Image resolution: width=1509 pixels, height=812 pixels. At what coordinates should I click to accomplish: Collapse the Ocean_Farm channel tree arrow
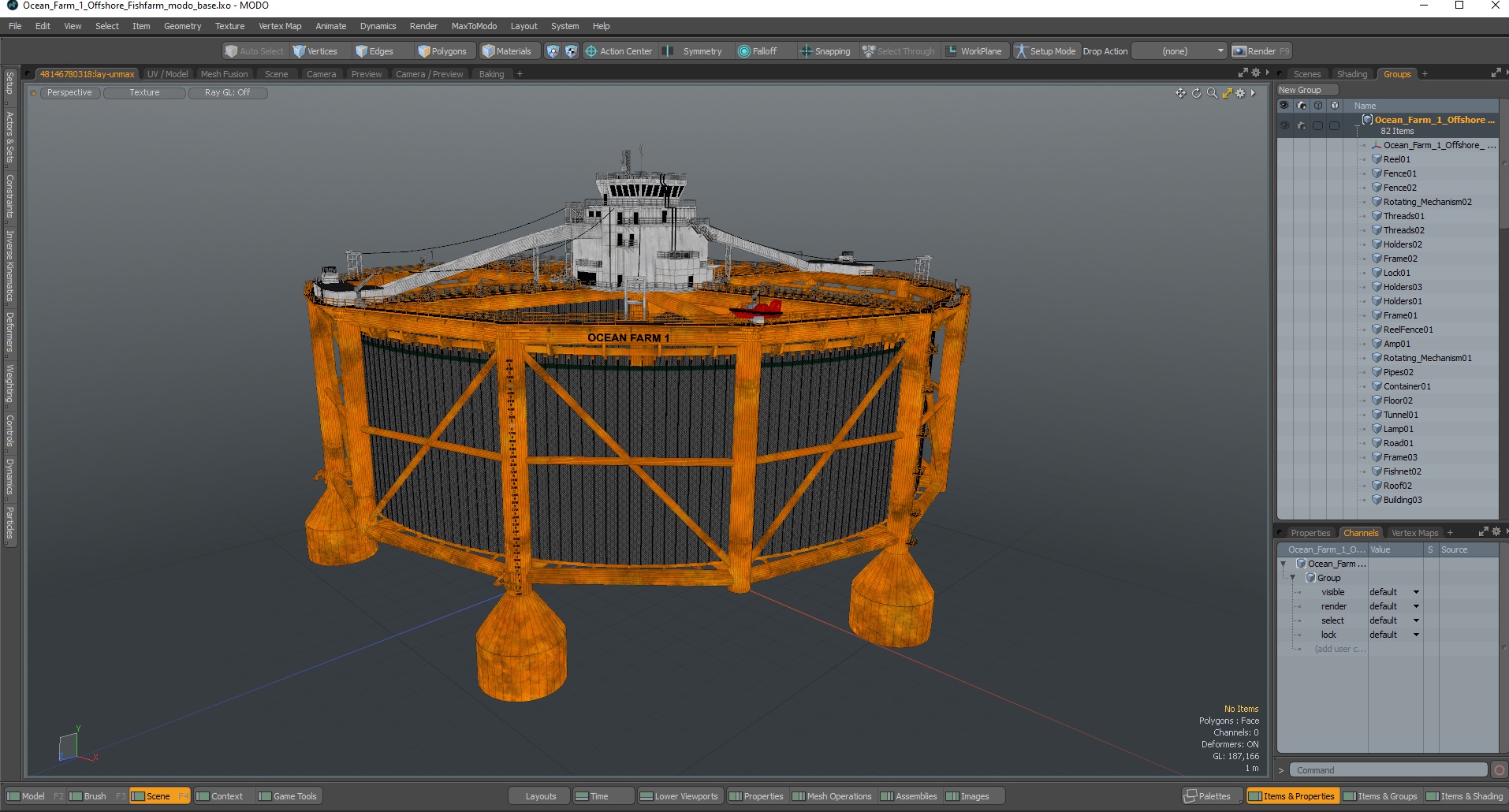(x=1284, y=564)
